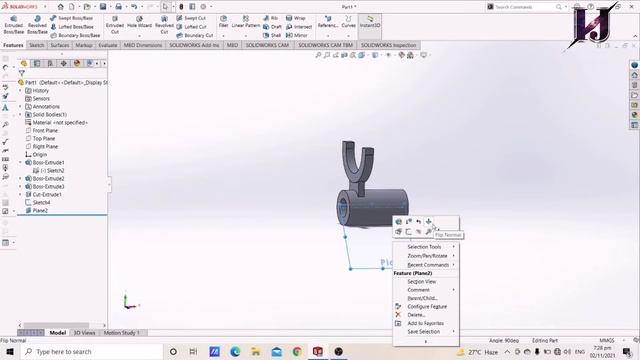Open the Curves tool
This screenshot has width=640, height=360.
[348, 22]
